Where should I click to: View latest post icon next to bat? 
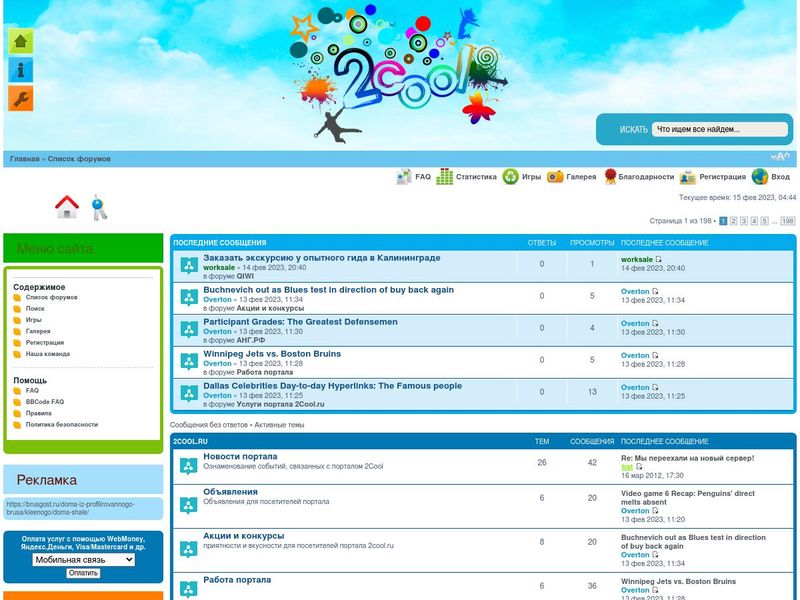(x=639, y=467)
